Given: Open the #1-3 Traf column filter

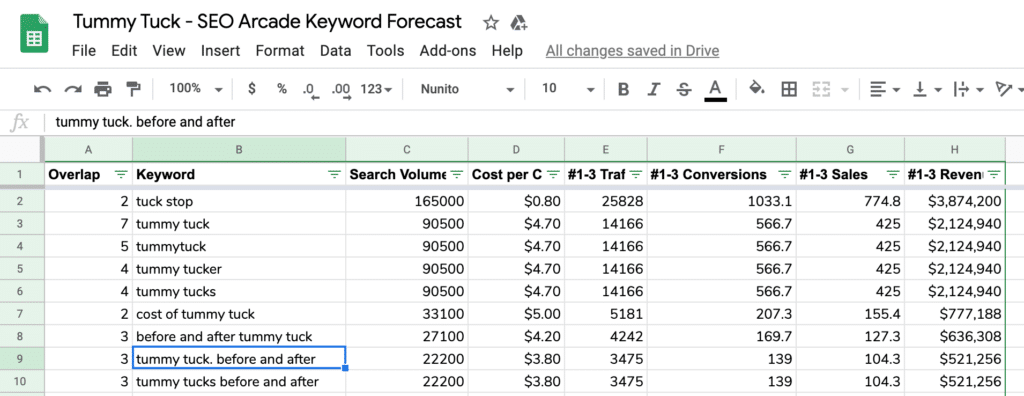Looking at the screenshot, I should 636,174.
